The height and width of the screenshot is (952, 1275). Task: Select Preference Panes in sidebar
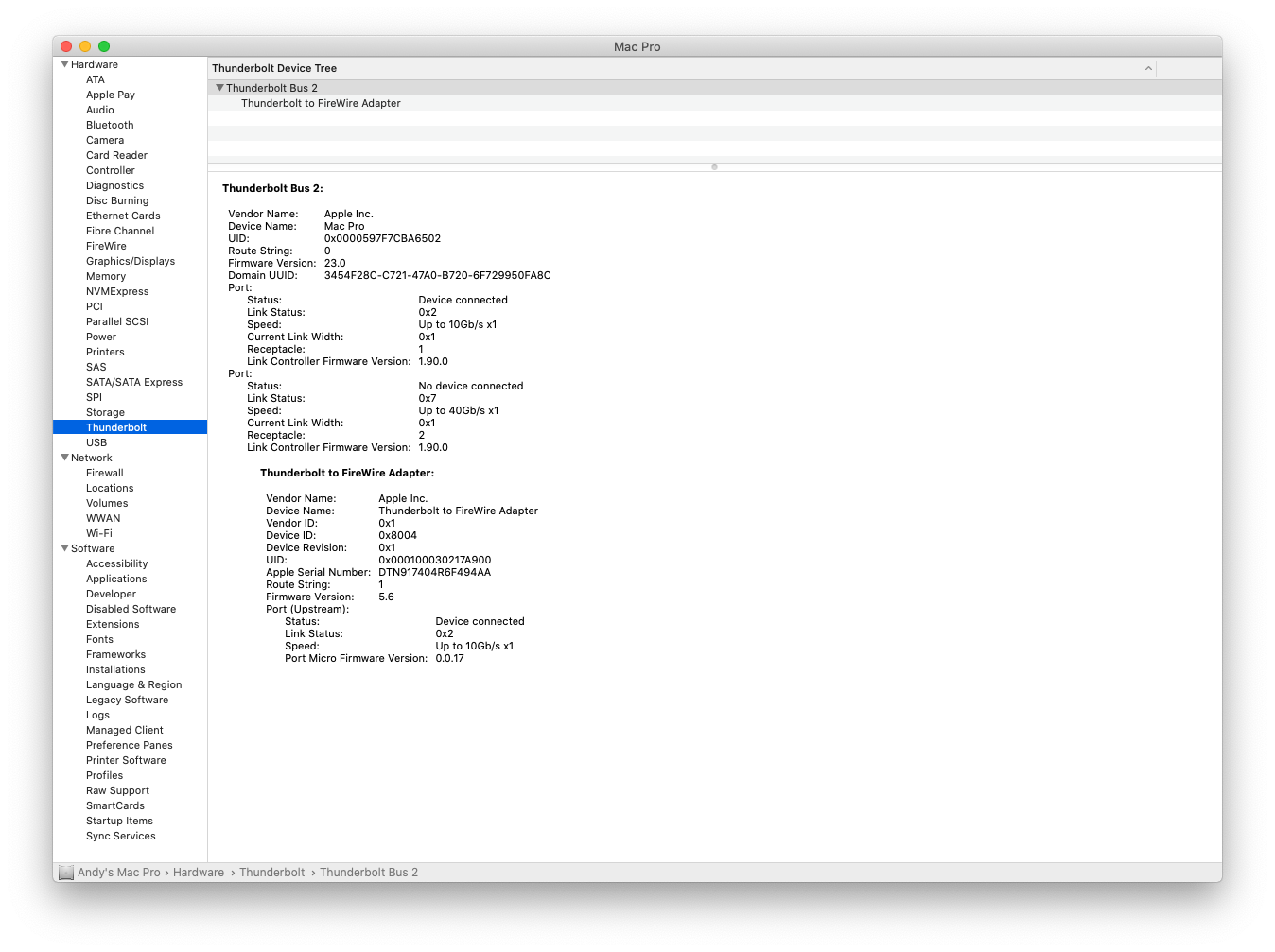(x=130, y=745)
